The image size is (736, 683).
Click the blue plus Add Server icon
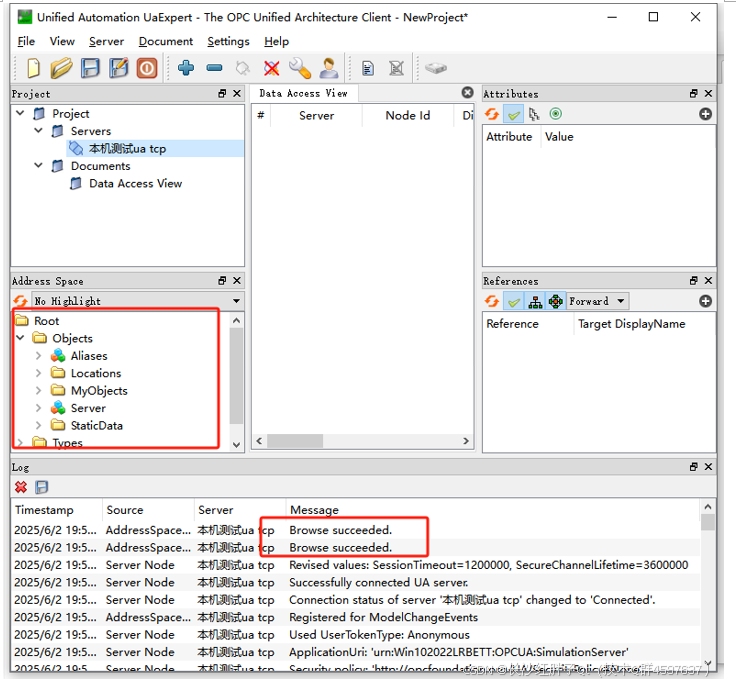click(186, 68)
